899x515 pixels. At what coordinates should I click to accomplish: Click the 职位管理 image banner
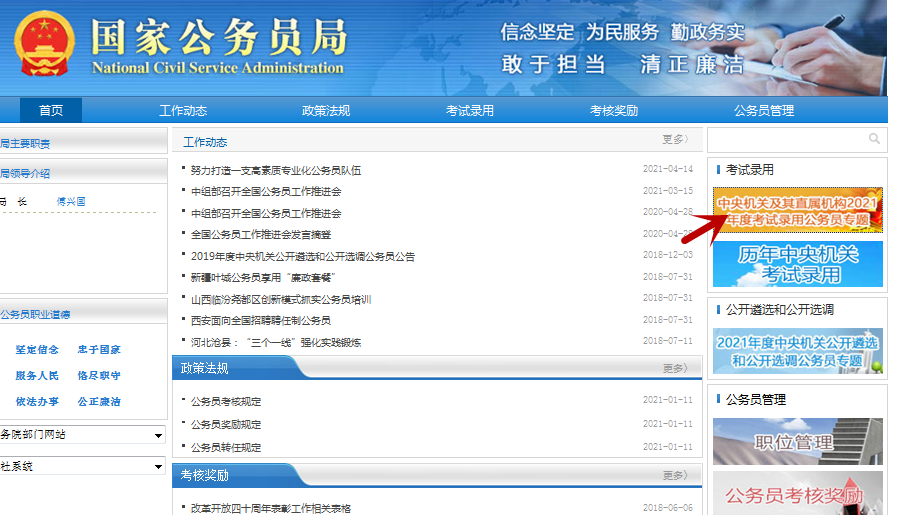pyautogui.click(x=797, y=441)
